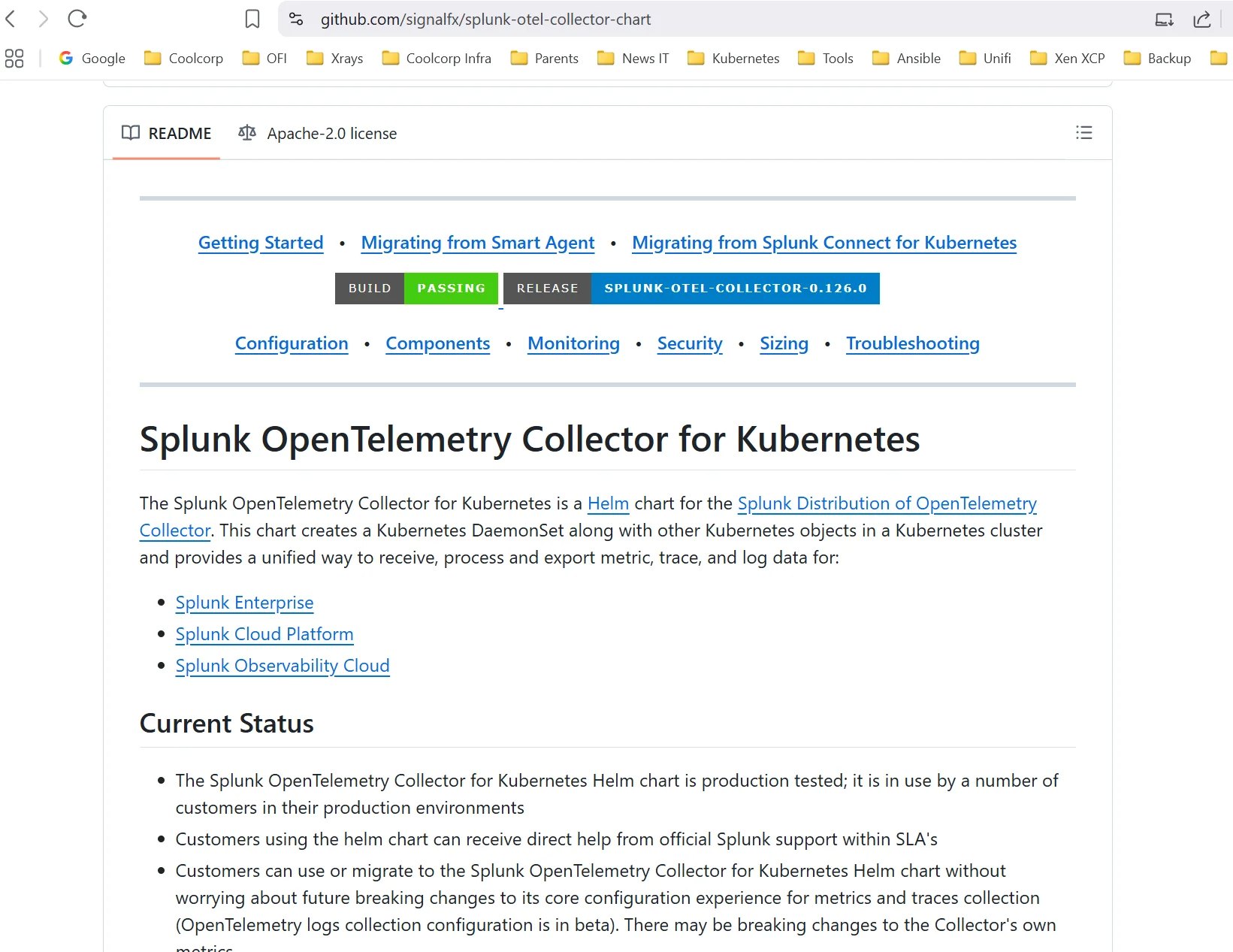The height and width of the screenshot is (952, 1233).
Task: Open Google bookmark
Action: pyautogui.click(x=92, y=58)
